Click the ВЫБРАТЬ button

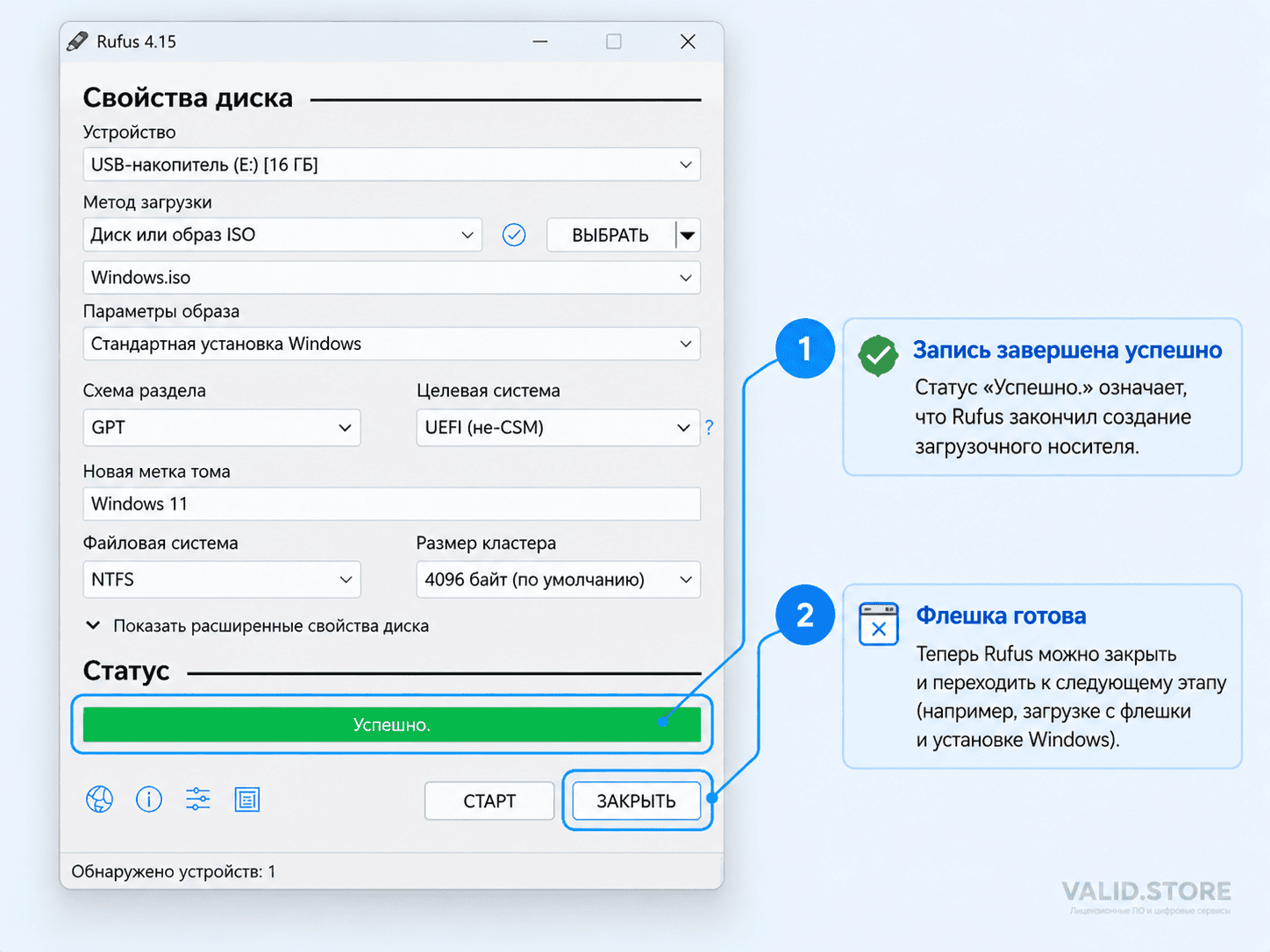pos(611,235)
